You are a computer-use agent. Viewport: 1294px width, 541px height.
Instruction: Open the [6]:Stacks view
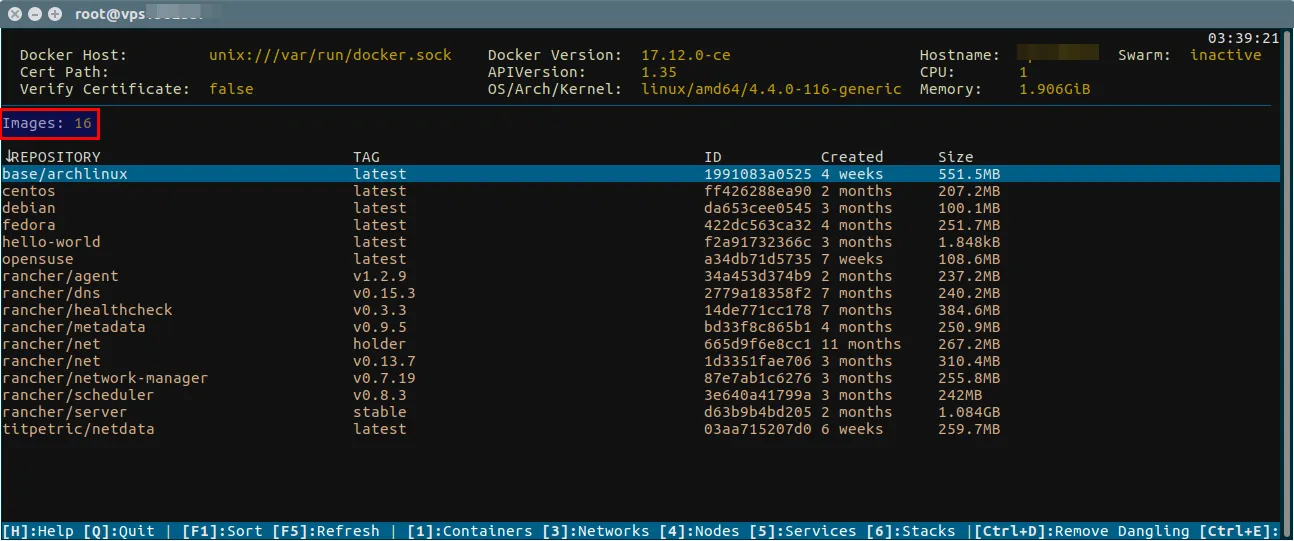(915, 531)
